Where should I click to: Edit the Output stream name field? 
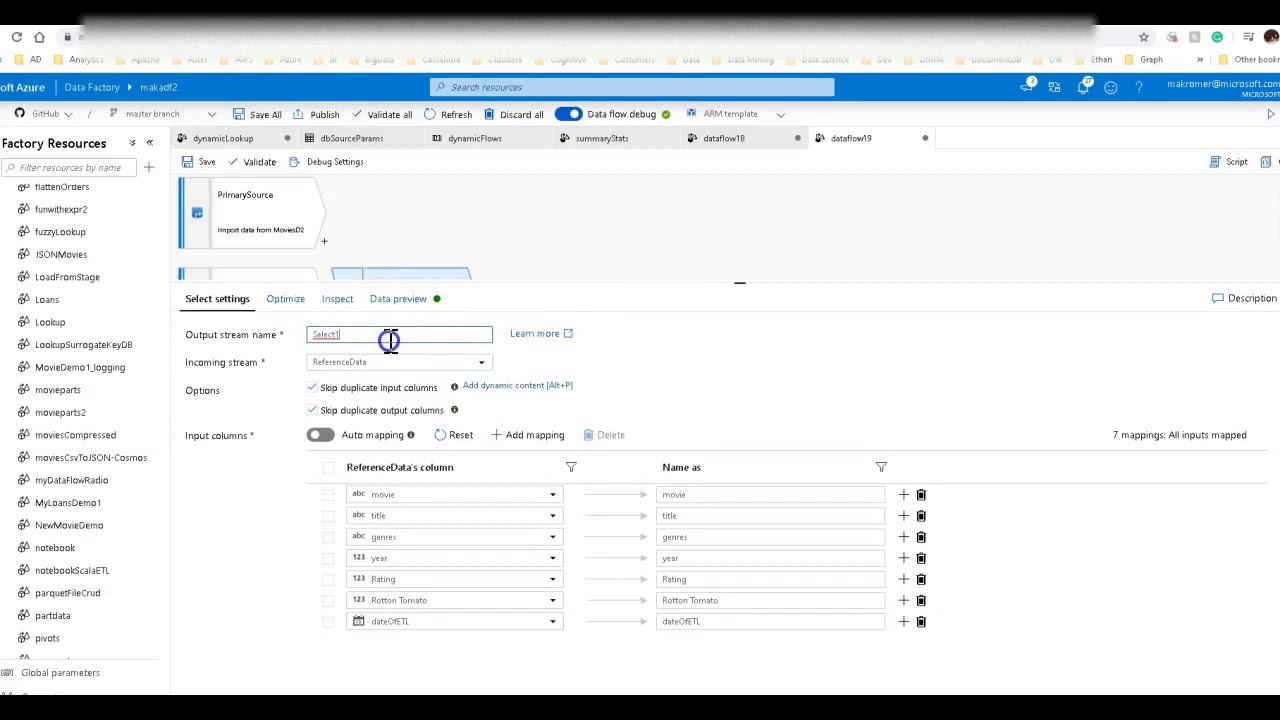(399, 335)
